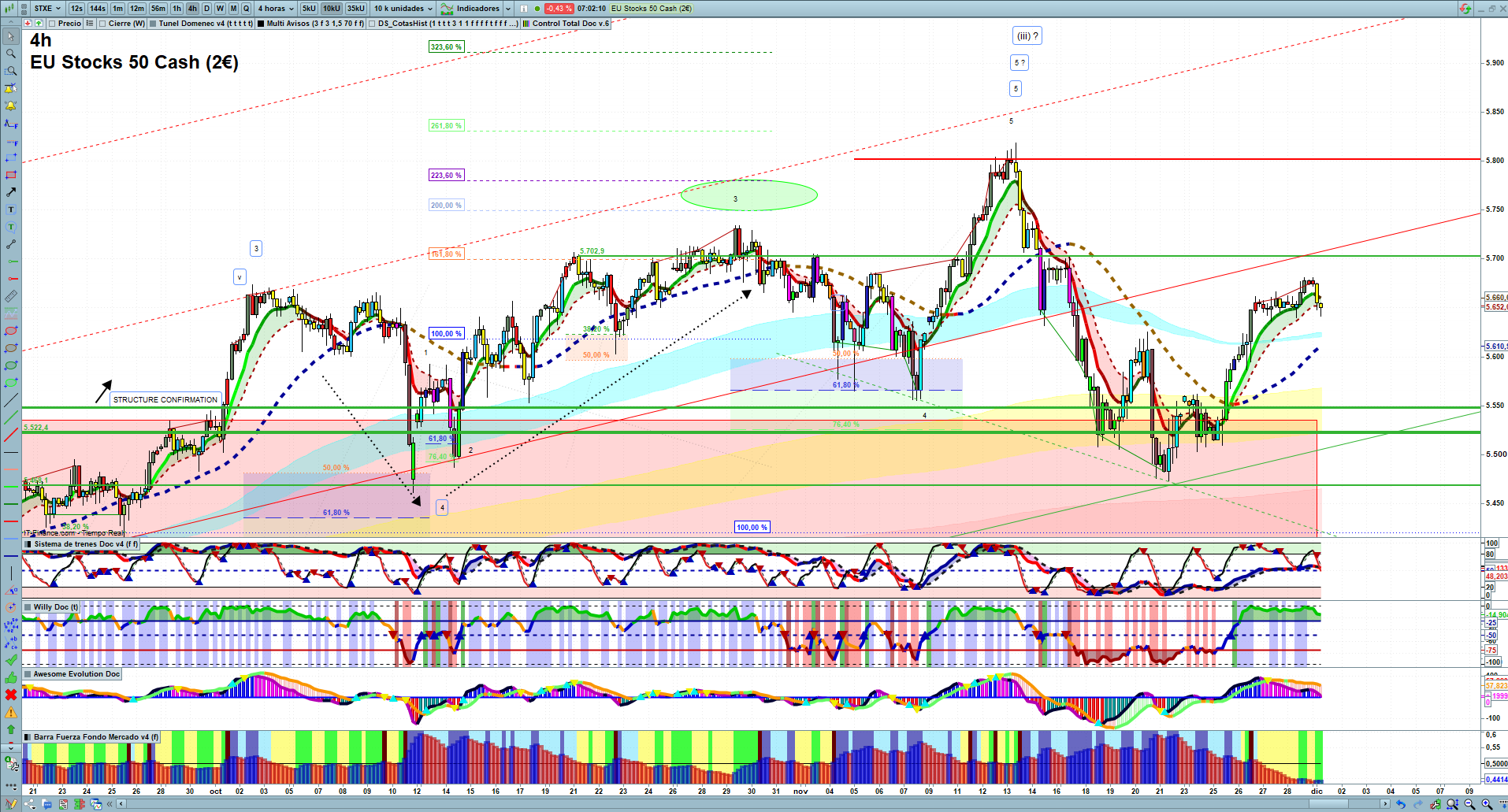Click the undo arrow in bottom toolbar
The width and height of the screenshot is (1508, 812).
pos(1401,804)
